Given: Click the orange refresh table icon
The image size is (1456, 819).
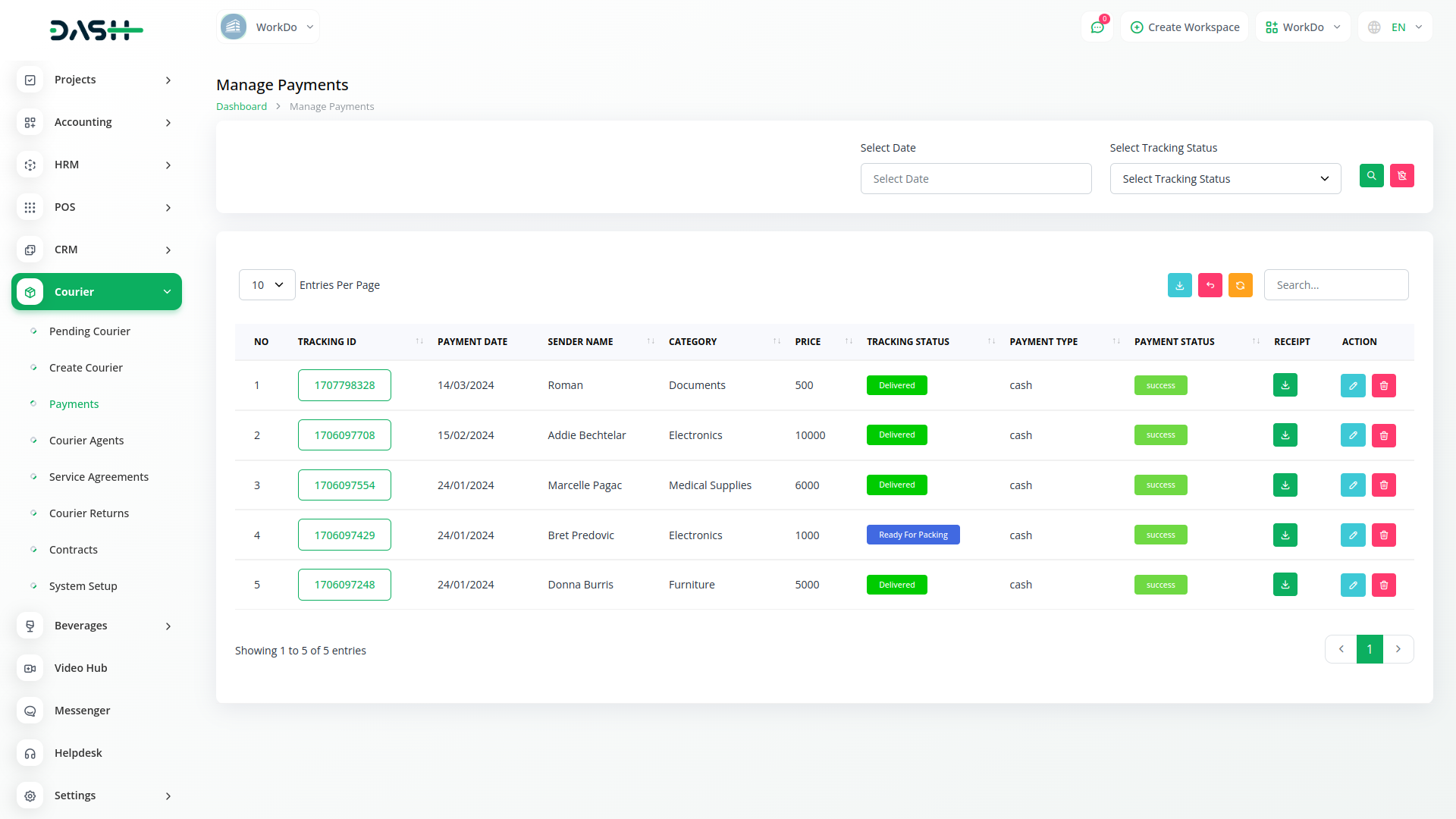Looking at the screenshot, I should (x=1240, y=285).
